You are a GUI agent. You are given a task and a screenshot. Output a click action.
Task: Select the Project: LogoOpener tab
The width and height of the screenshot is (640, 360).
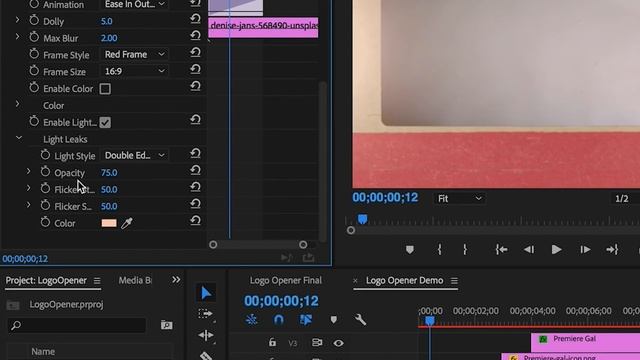(x=46, y=280)
